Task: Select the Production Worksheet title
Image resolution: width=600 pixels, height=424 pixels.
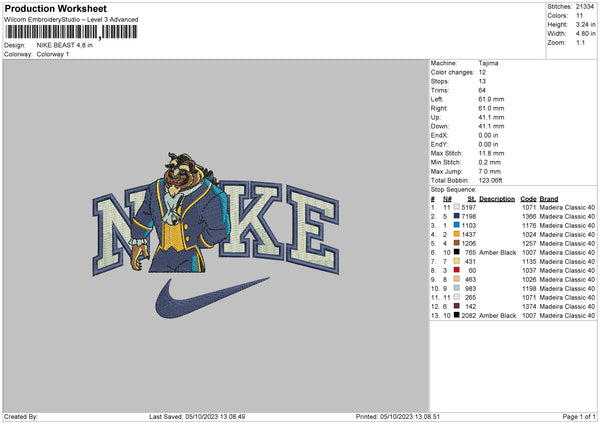Action: tap(55, 8)
